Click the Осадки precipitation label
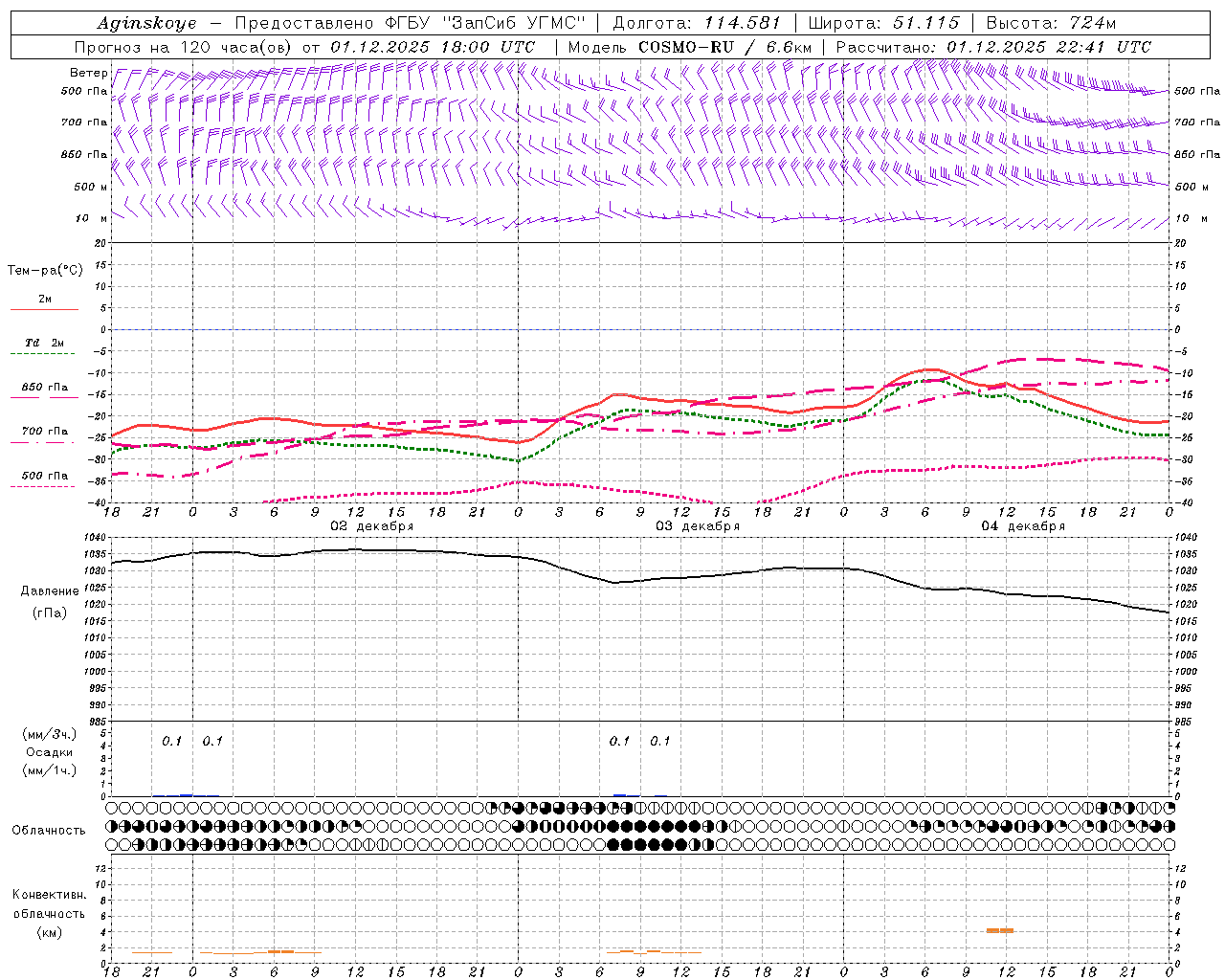 50,752
